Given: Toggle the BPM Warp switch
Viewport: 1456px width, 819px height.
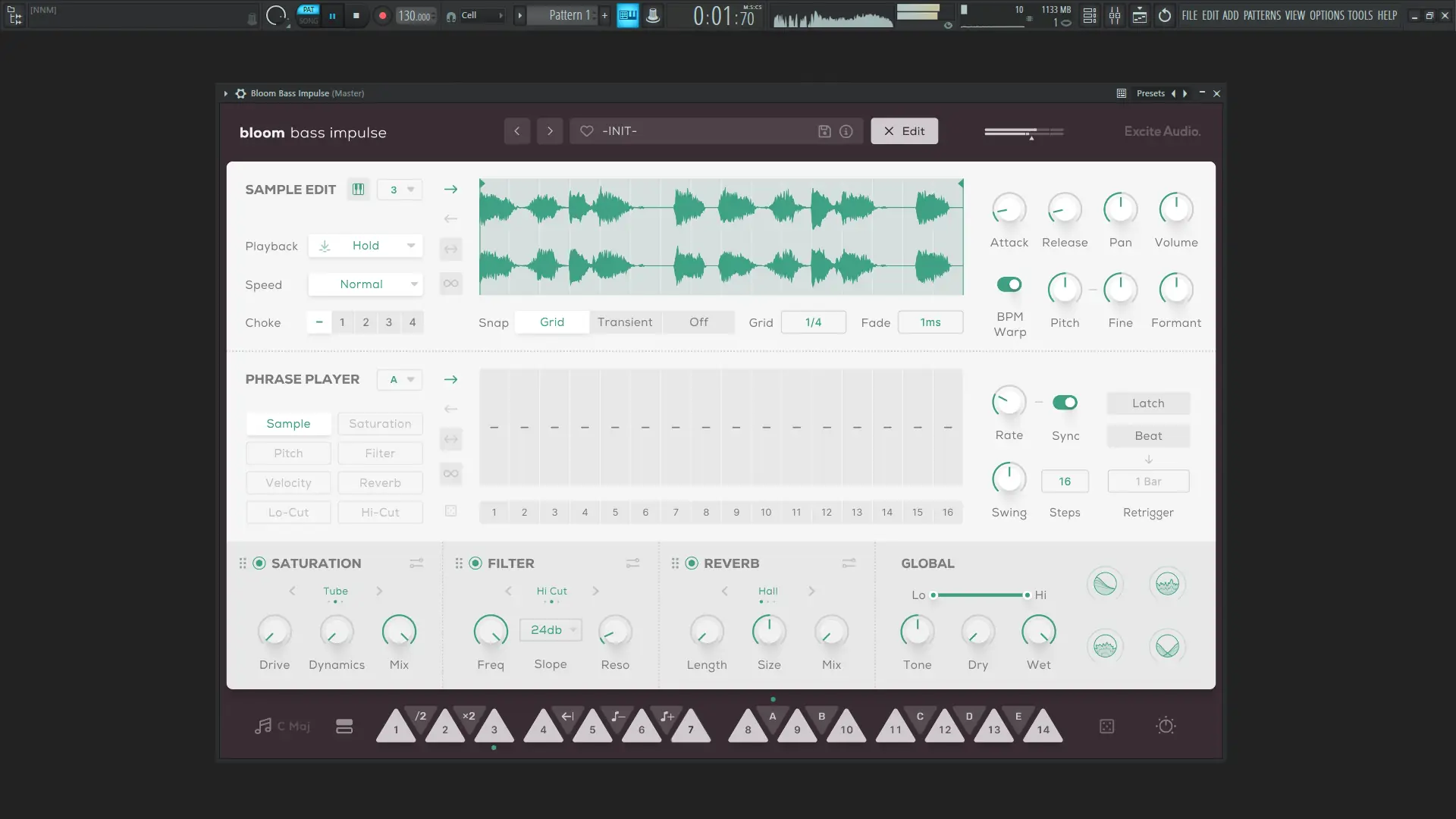Looking at the screenshot, I should 1009,284.
